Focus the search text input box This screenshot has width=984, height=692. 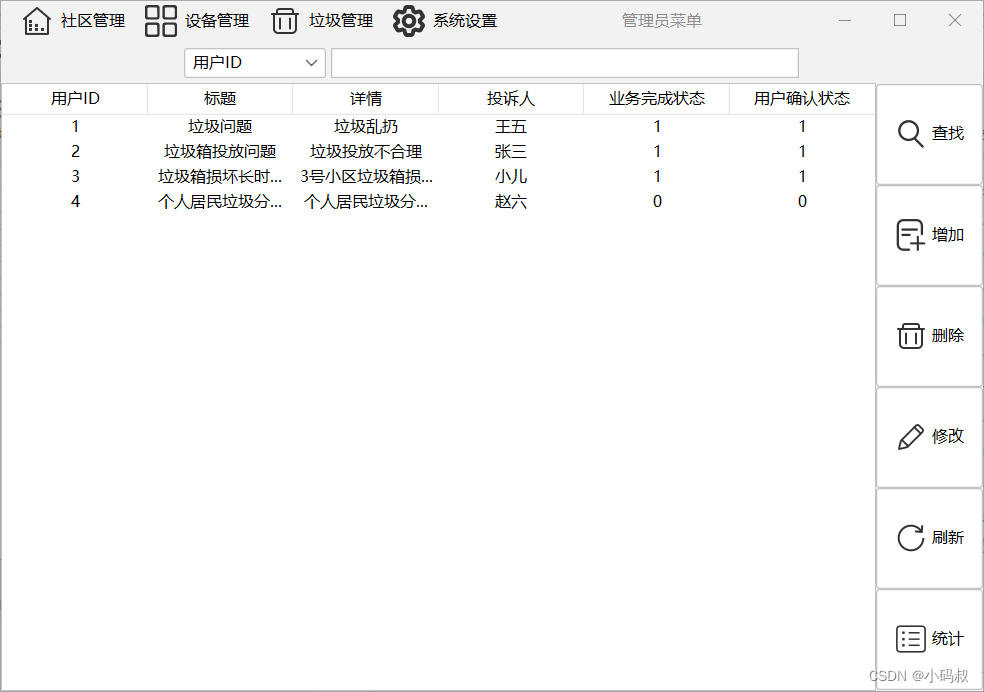pyautogui.click(x=565, y=63)
